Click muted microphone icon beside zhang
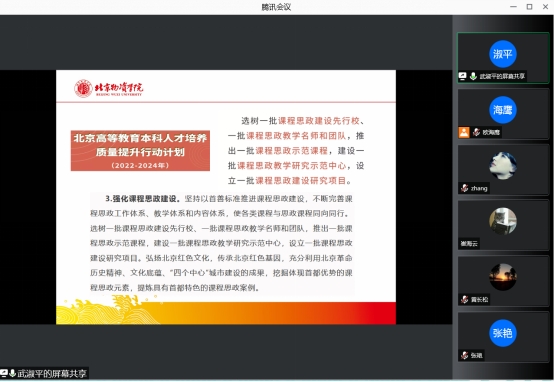The height and width of the screenshot is (382, 554). 465,188
